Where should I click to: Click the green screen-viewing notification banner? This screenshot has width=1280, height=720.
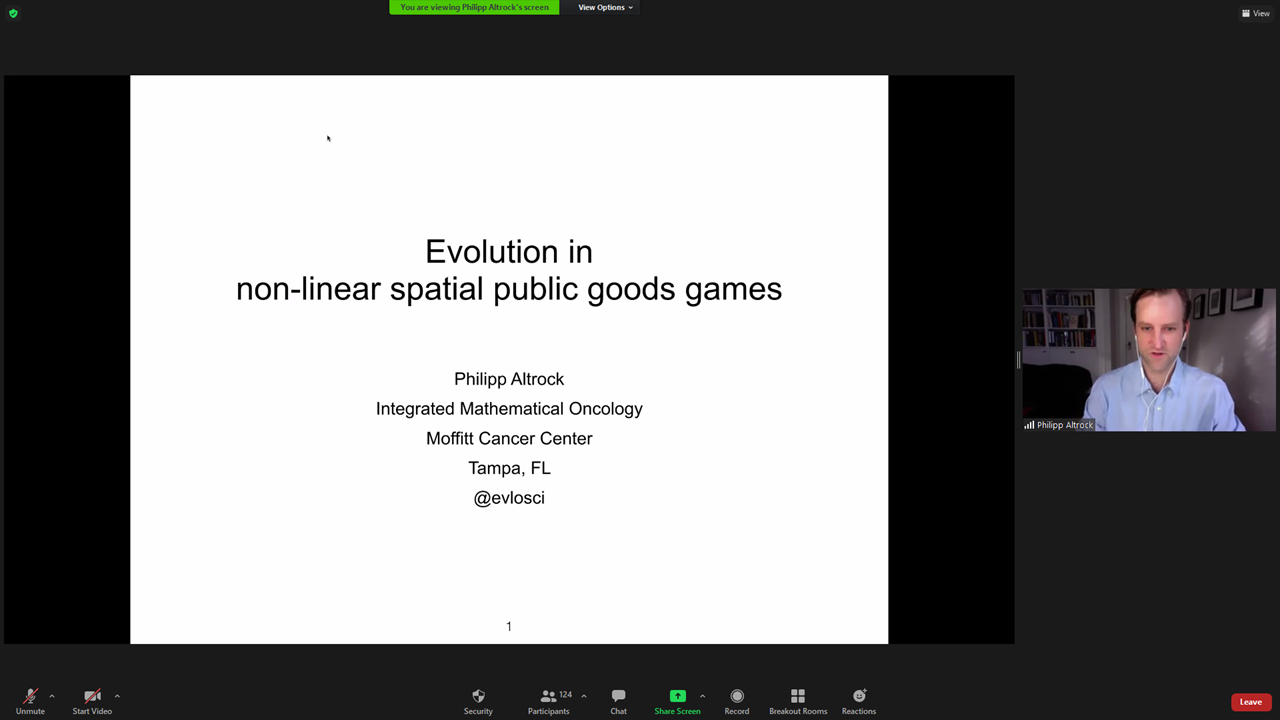[474, 7]
